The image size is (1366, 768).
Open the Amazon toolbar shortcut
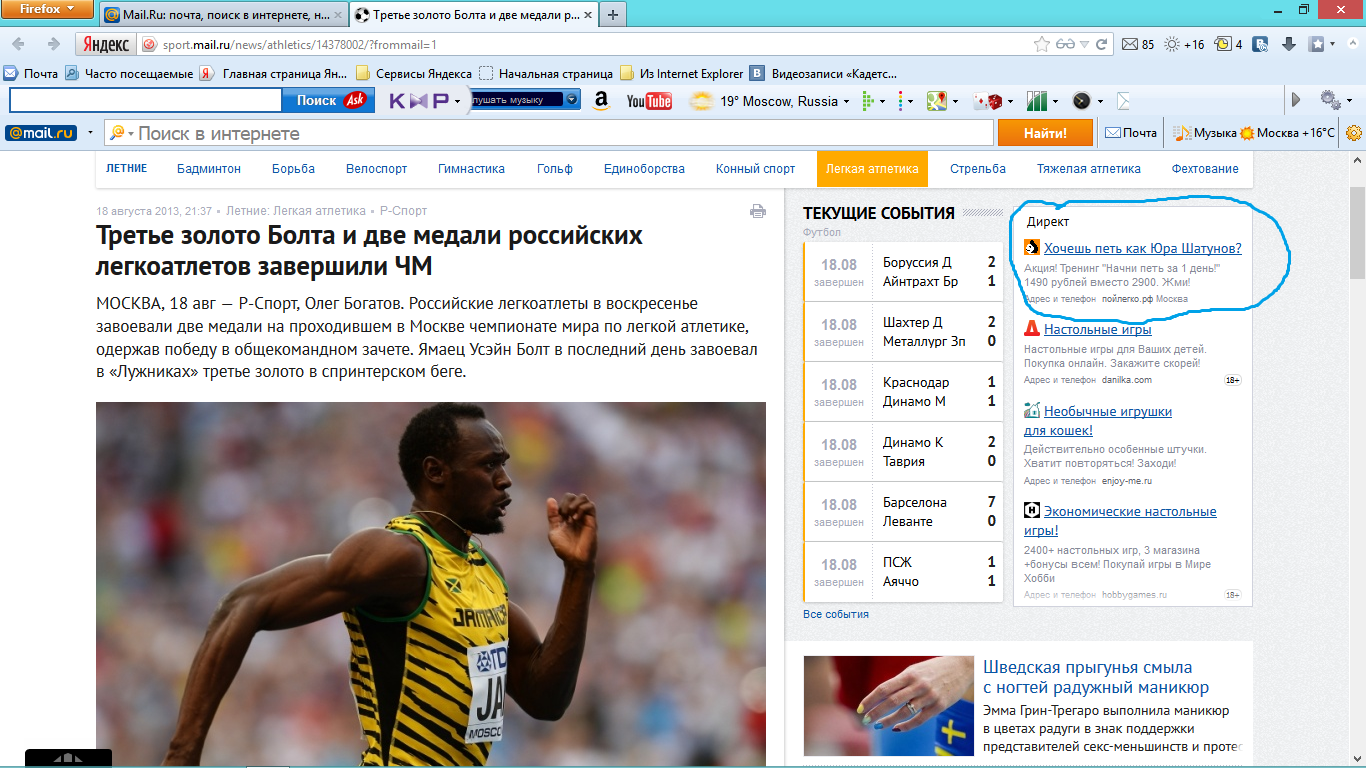601,101
